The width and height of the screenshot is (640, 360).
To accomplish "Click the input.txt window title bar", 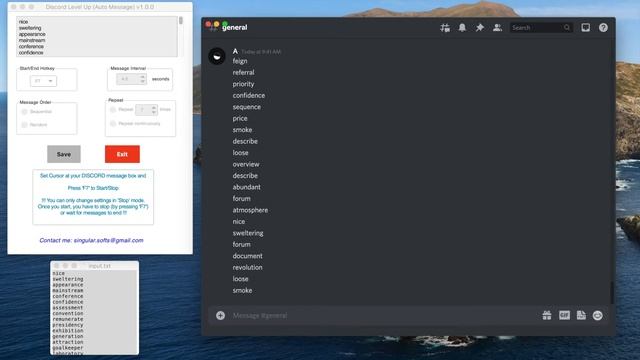I will coord(95,266).
